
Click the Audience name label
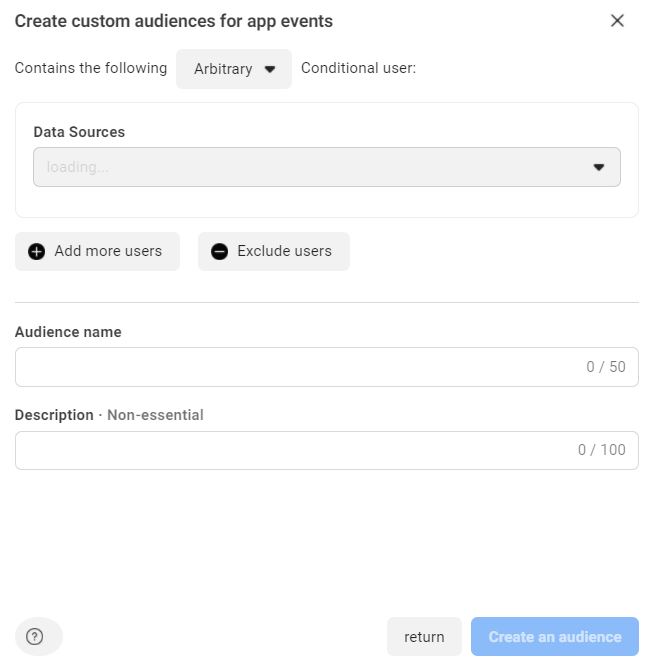point(68,332)
